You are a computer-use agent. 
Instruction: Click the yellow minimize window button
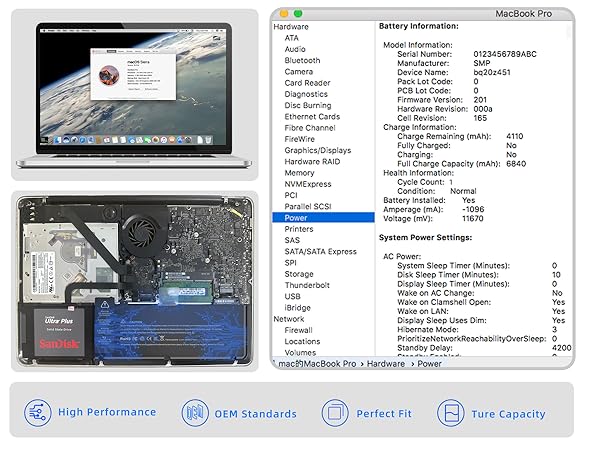(284, 14)
